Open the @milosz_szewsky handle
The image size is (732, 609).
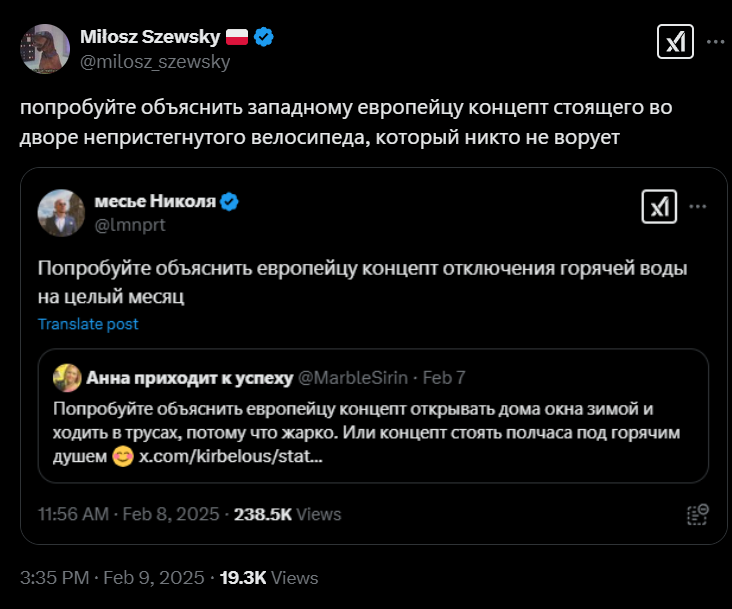pyautogui.click(x=155, y=61)
